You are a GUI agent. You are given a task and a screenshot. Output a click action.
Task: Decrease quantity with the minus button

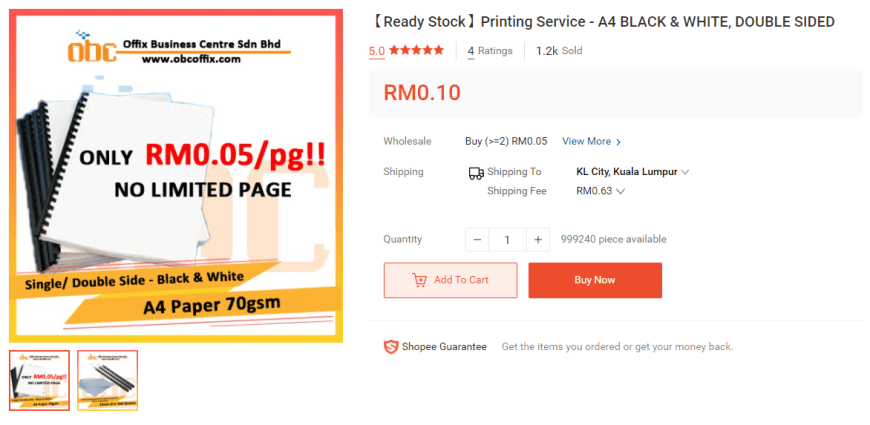(x=477, y=240)
